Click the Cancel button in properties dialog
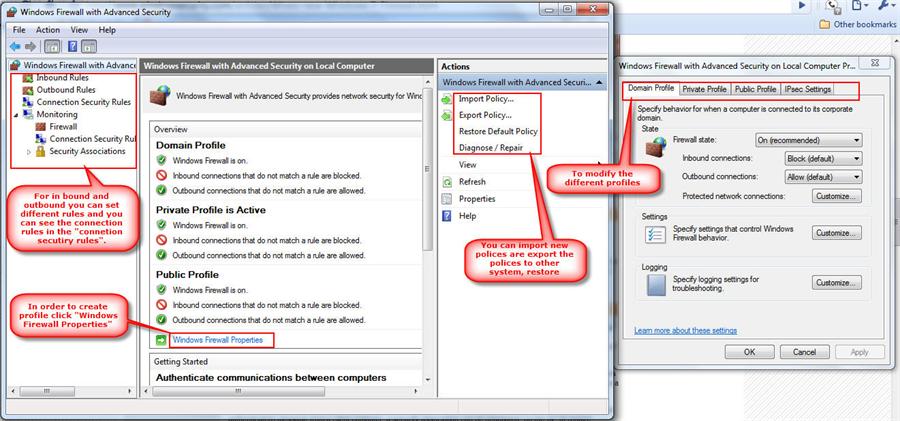Viewport: 900px width, 421px height. (x=804, y=352)
